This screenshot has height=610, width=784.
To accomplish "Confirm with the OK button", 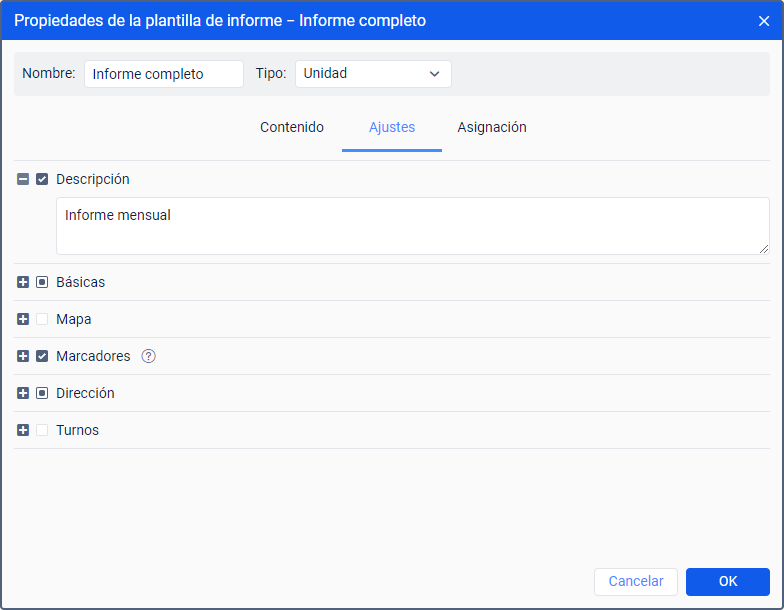I will [728, 582].
